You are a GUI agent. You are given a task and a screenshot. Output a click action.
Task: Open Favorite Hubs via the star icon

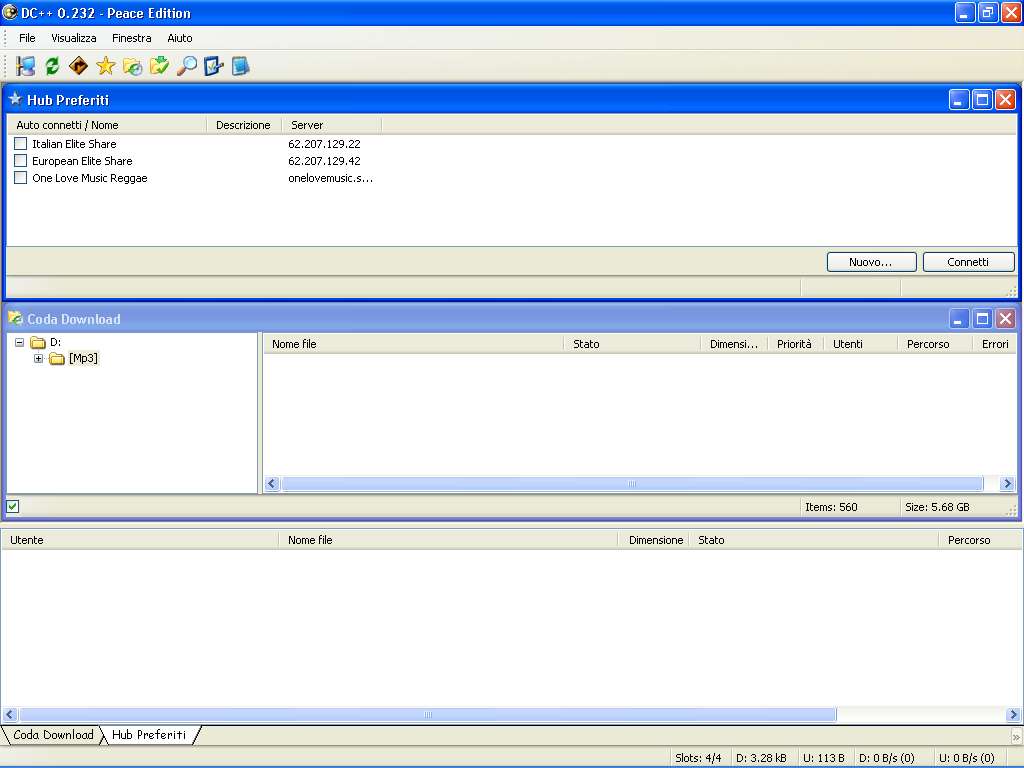tap(106, 66)
